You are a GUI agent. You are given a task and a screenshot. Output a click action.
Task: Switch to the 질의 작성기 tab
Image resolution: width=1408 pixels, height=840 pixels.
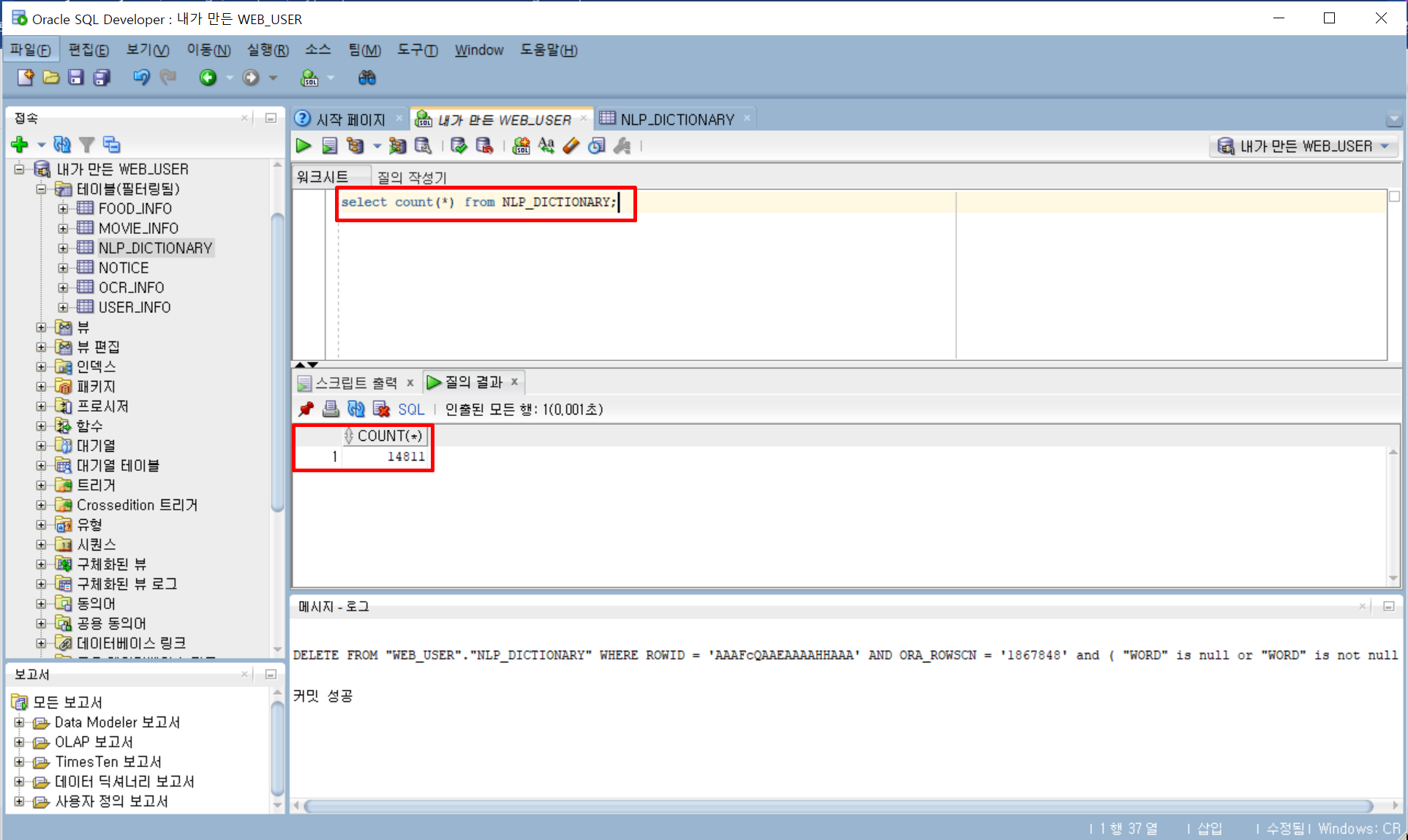click(412, 177)
